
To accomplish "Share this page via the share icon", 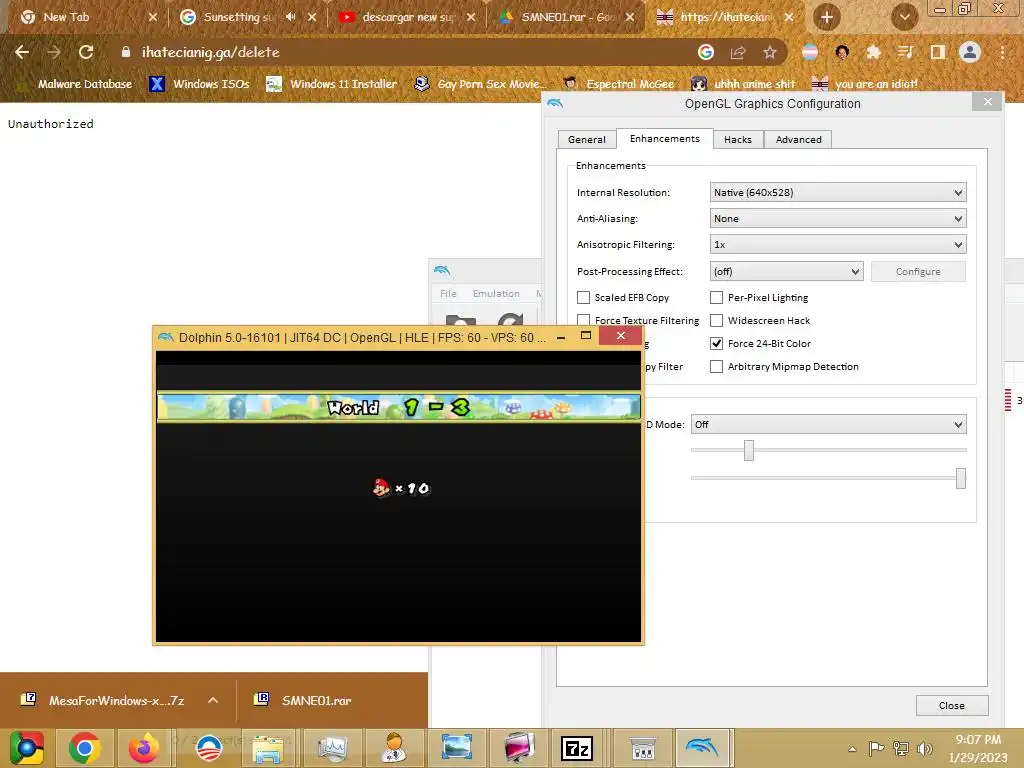I will pyautogui.click(x=738, y=52).
